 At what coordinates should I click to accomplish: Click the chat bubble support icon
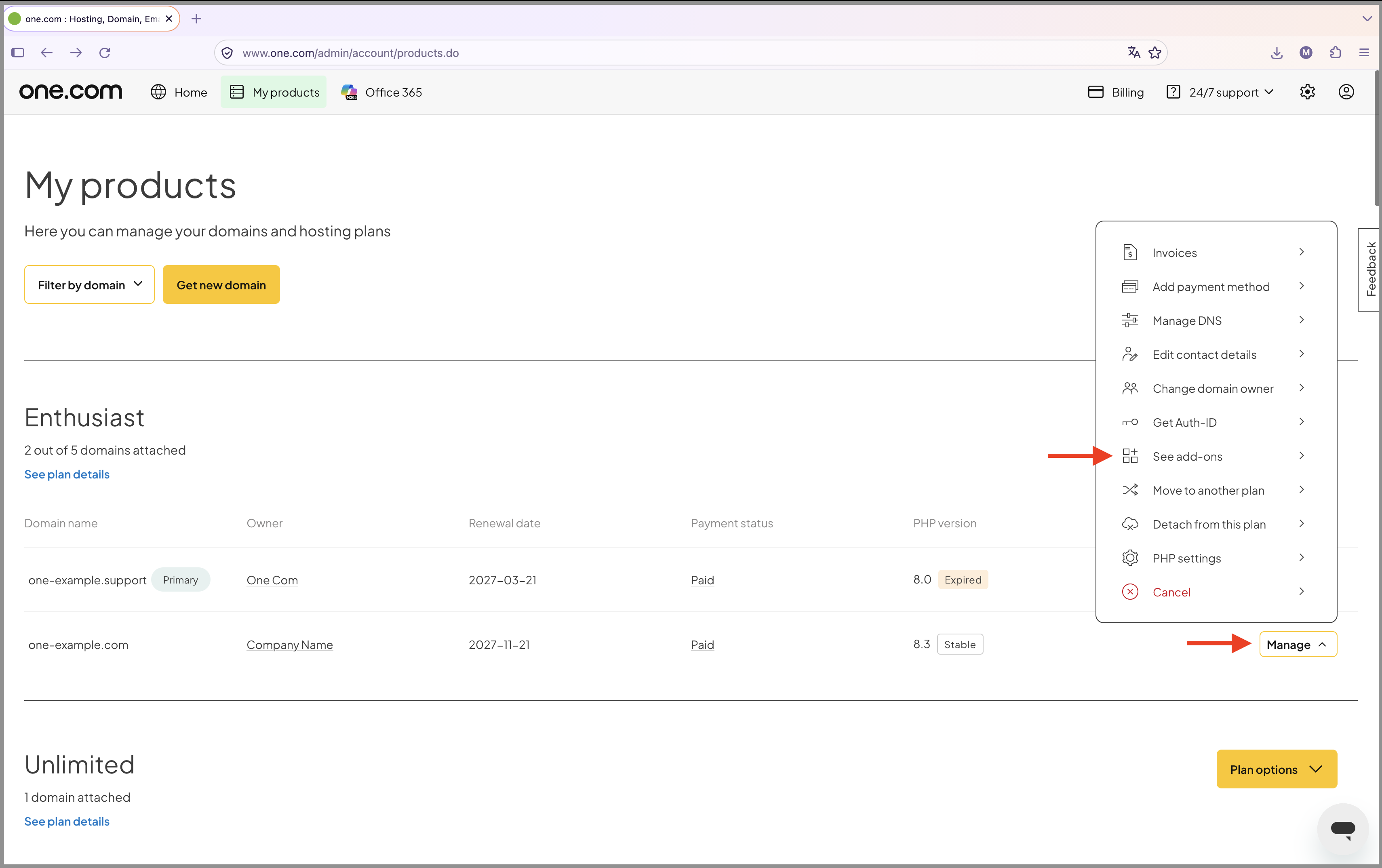1342,828
